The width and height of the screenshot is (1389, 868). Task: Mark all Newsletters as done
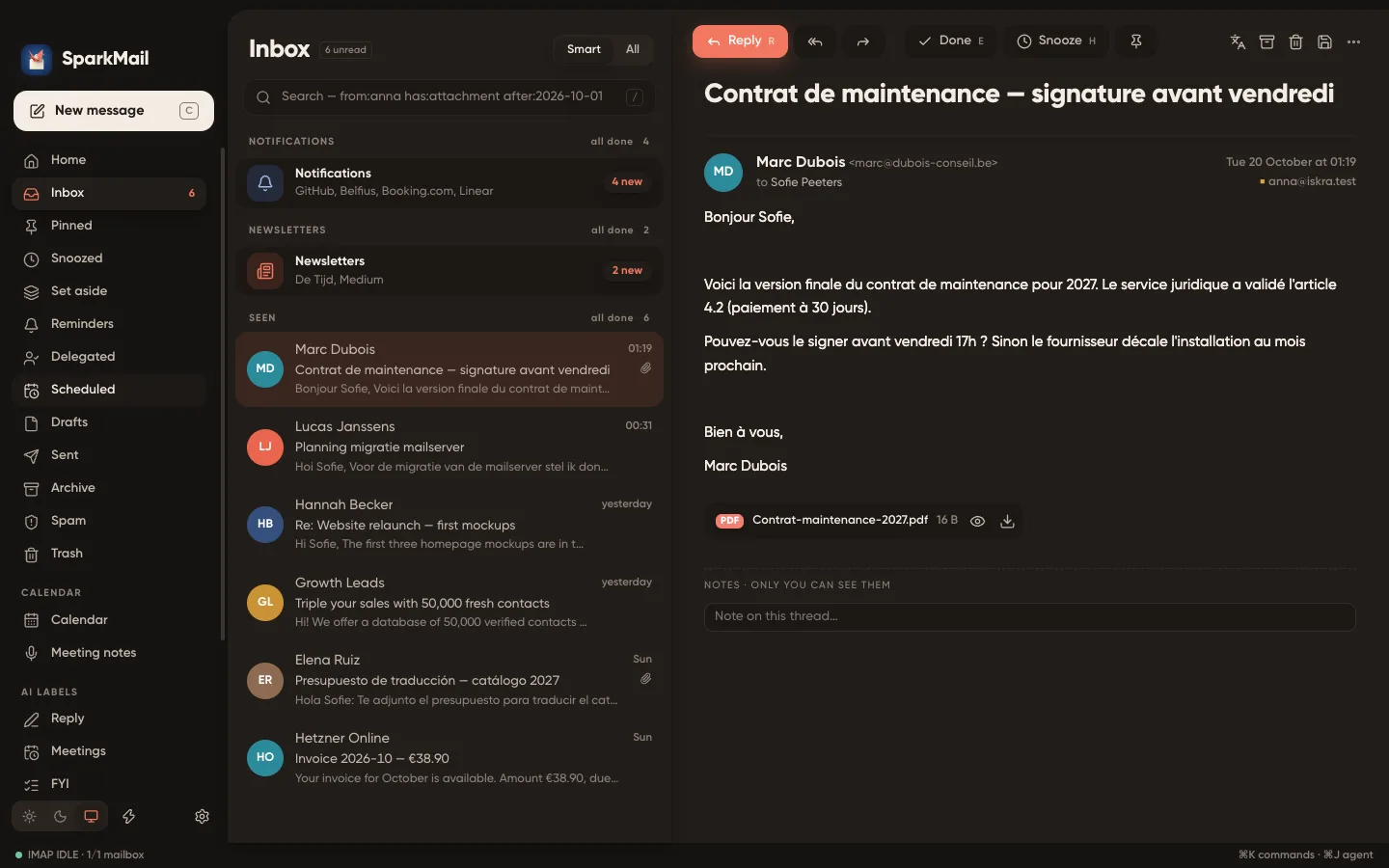(612, 230)
